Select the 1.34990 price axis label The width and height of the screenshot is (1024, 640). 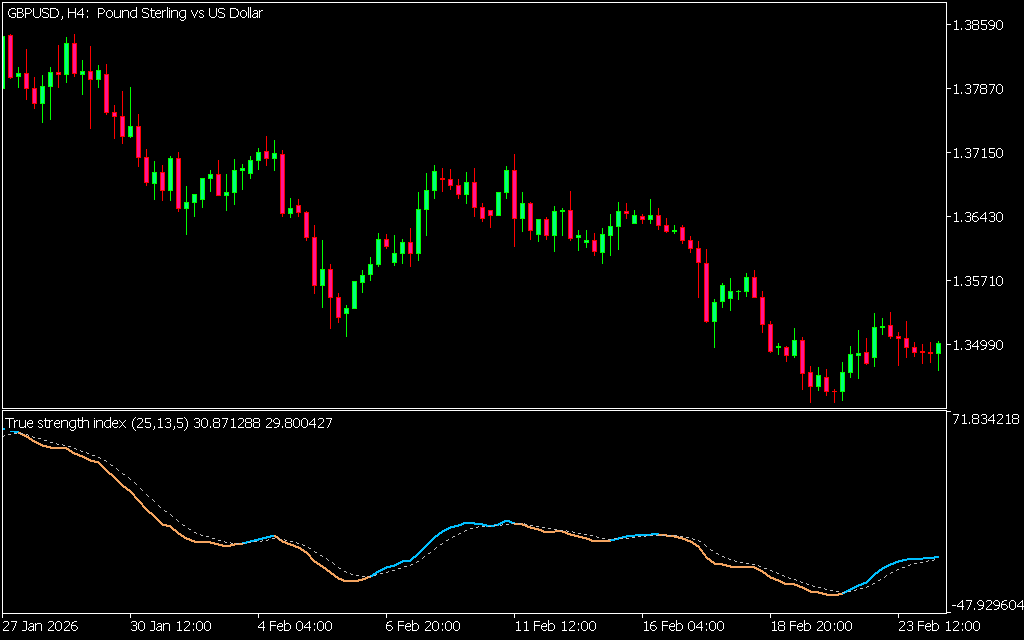pos(979,345)
